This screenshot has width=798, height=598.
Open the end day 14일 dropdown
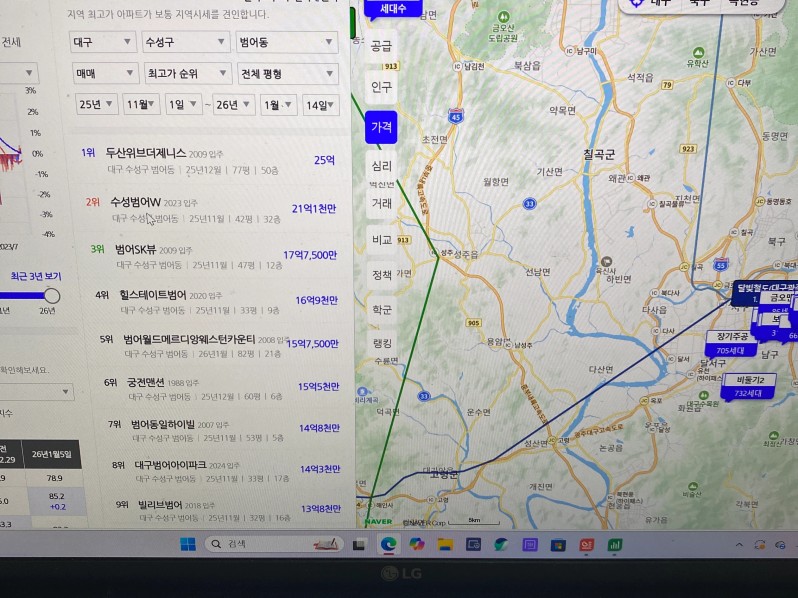[x=321, y=105]
